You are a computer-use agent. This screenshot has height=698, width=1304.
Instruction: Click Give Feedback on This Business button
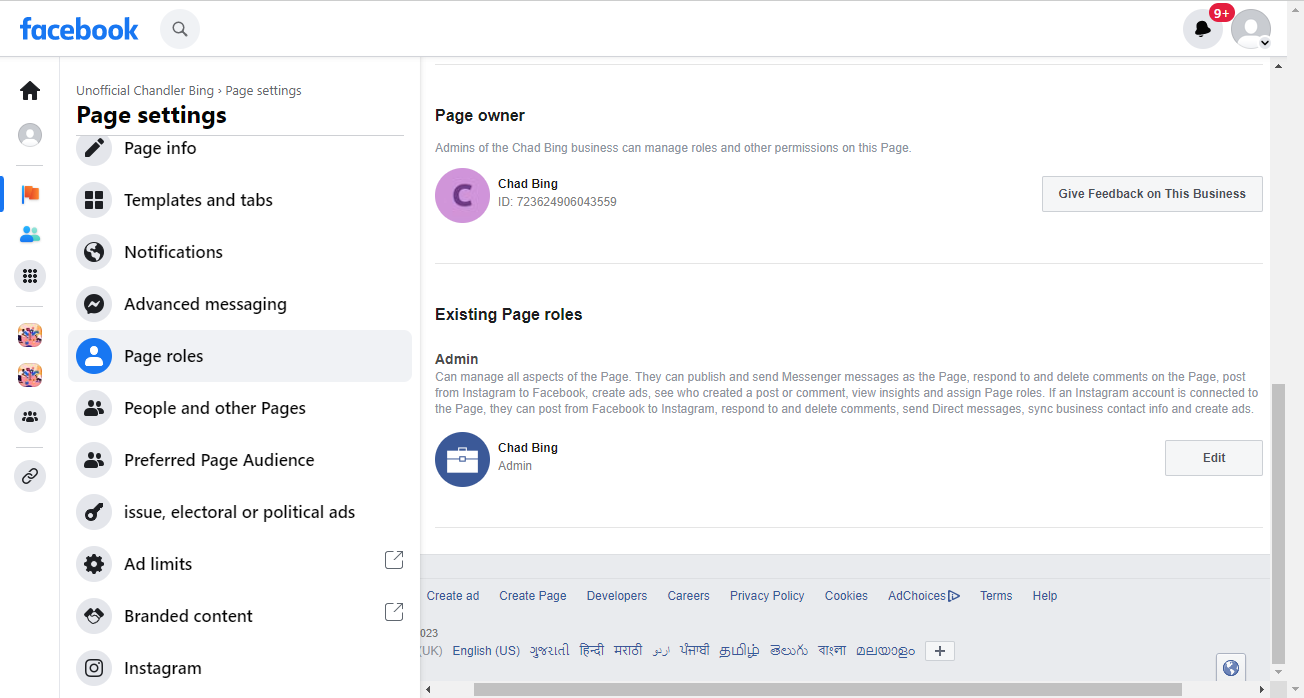1152,194
